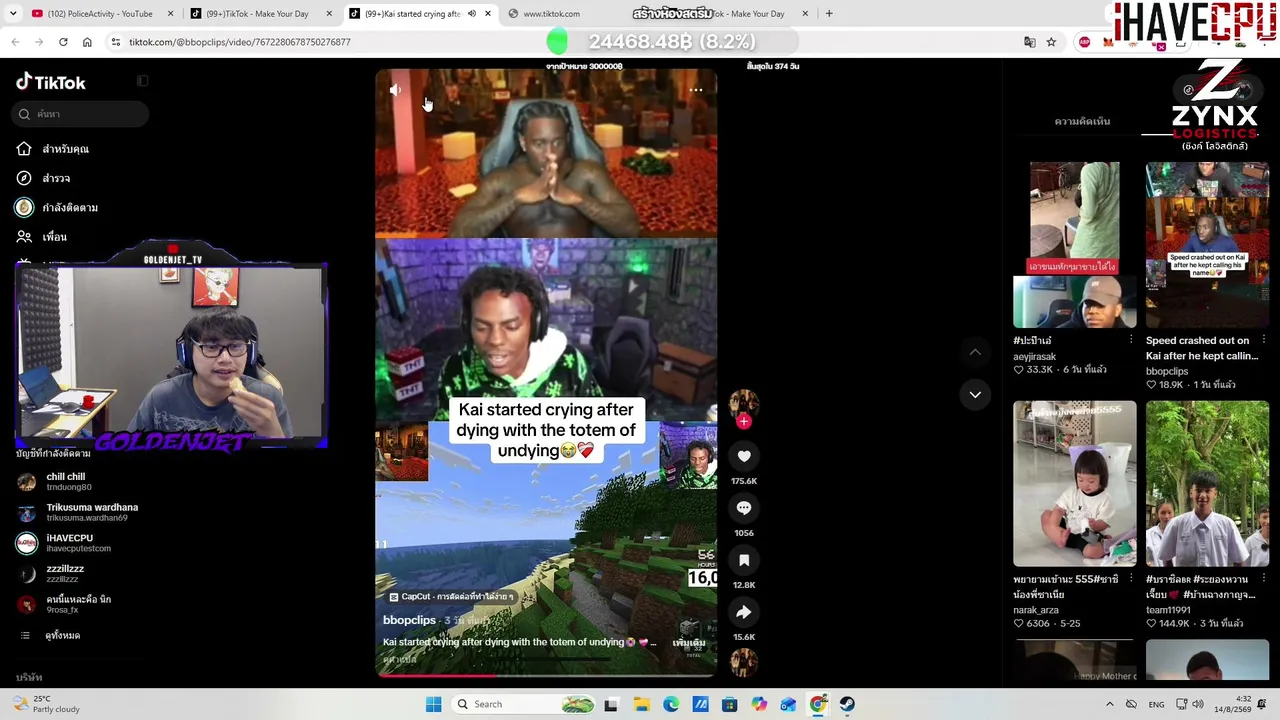Open the Speed crashed out on Kai thumbnail
The image size is (1280, 720).
tap(1207, 245)
